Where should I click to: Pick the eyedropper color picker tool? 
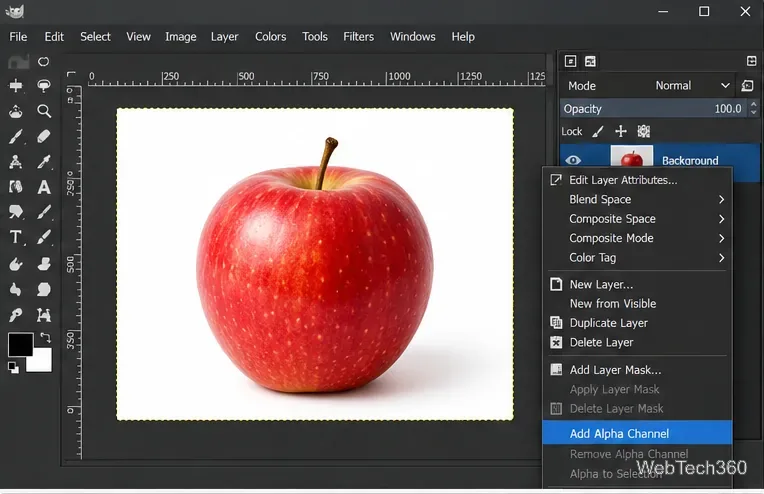(44, 162)
